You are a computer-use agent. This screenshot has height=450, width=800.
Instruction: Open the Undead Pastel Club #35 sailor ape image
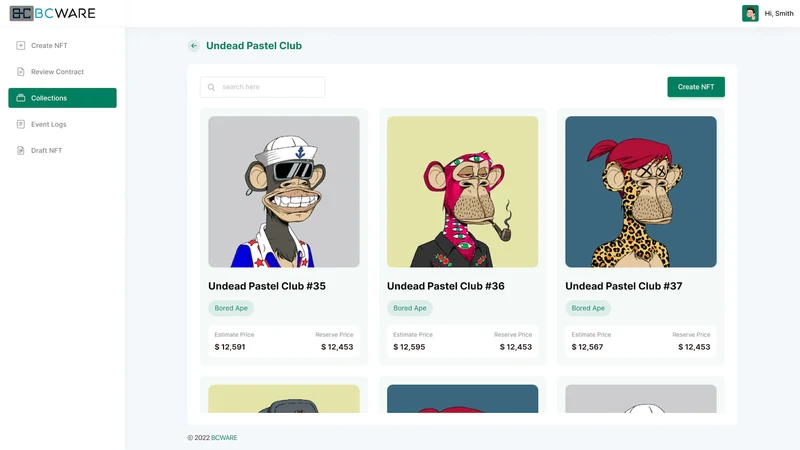pos(284,192)
